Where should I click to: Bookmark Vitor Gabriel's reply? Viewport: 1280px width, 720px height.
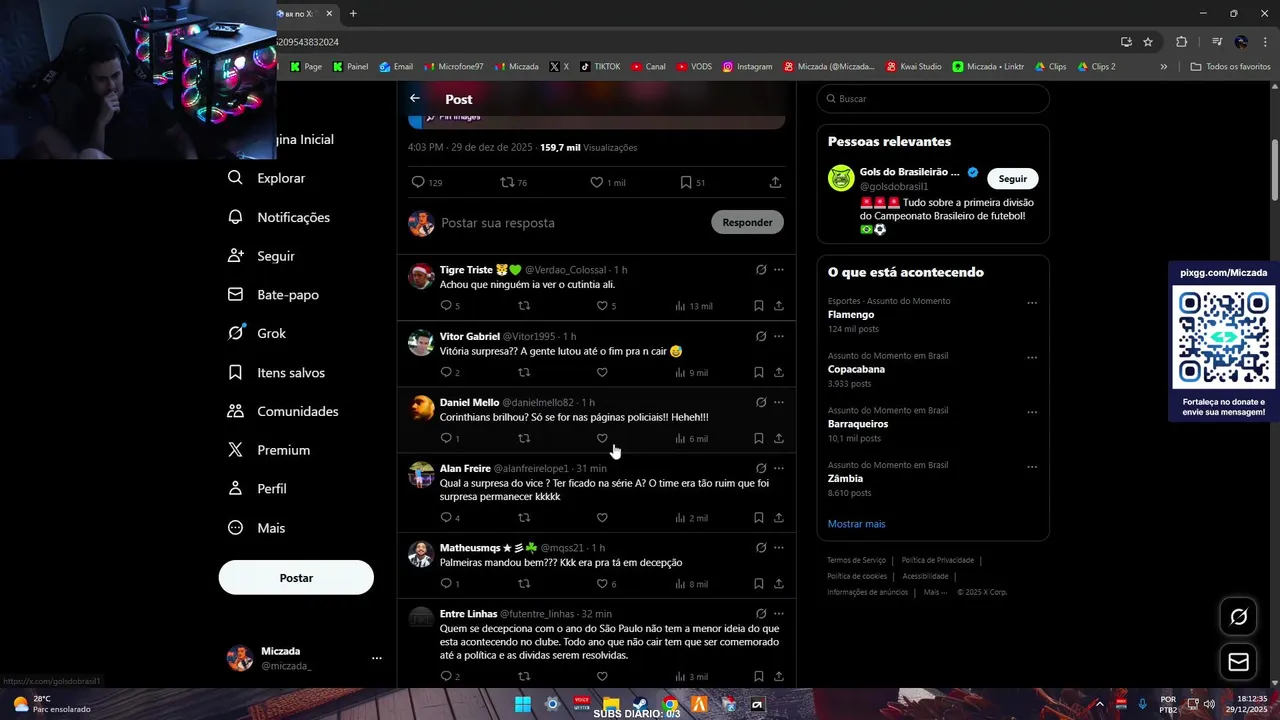coord(759,372)
